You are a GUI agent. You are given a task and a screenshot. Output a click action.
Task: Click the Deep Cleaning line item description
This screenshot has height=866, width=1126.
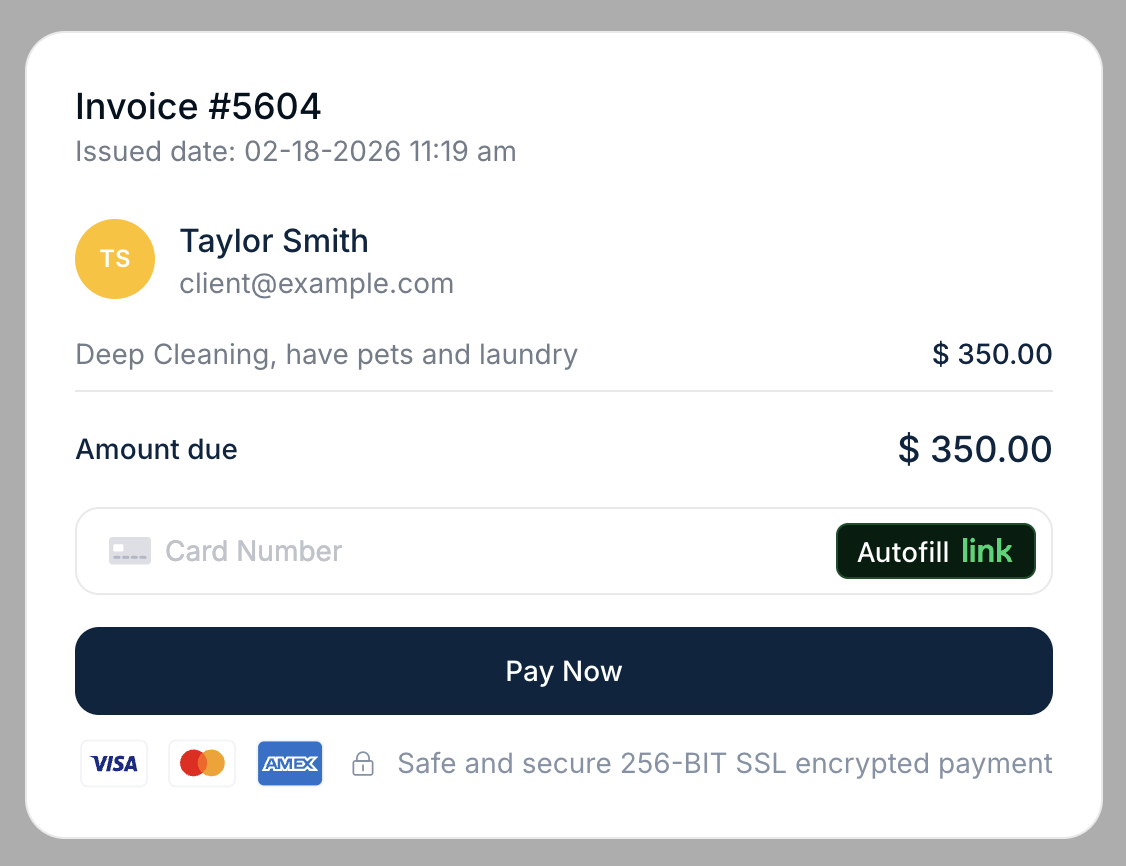click(x=327, y=355)
